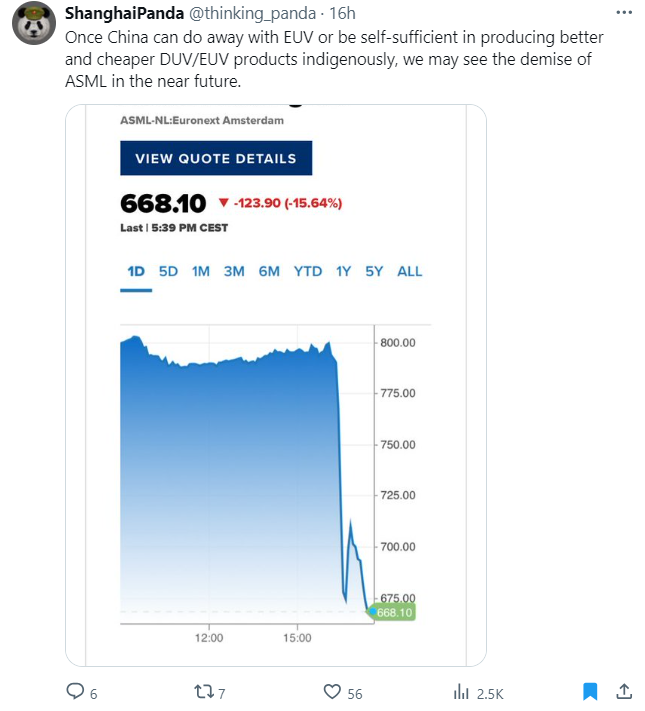This screenshot has height=711, width=645.
Task: Open the three-dot more options menu
Action: (624, 13)
